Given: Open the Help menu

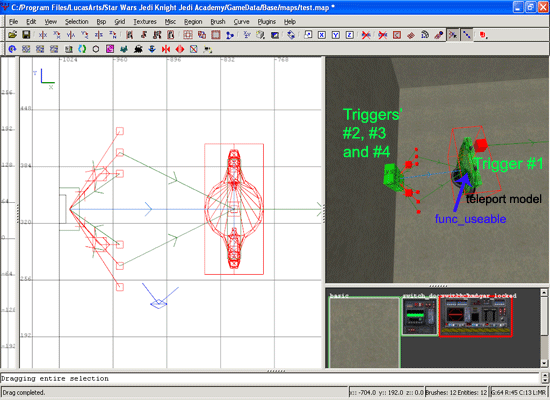Looking at the screenshot, I should 290,21.
